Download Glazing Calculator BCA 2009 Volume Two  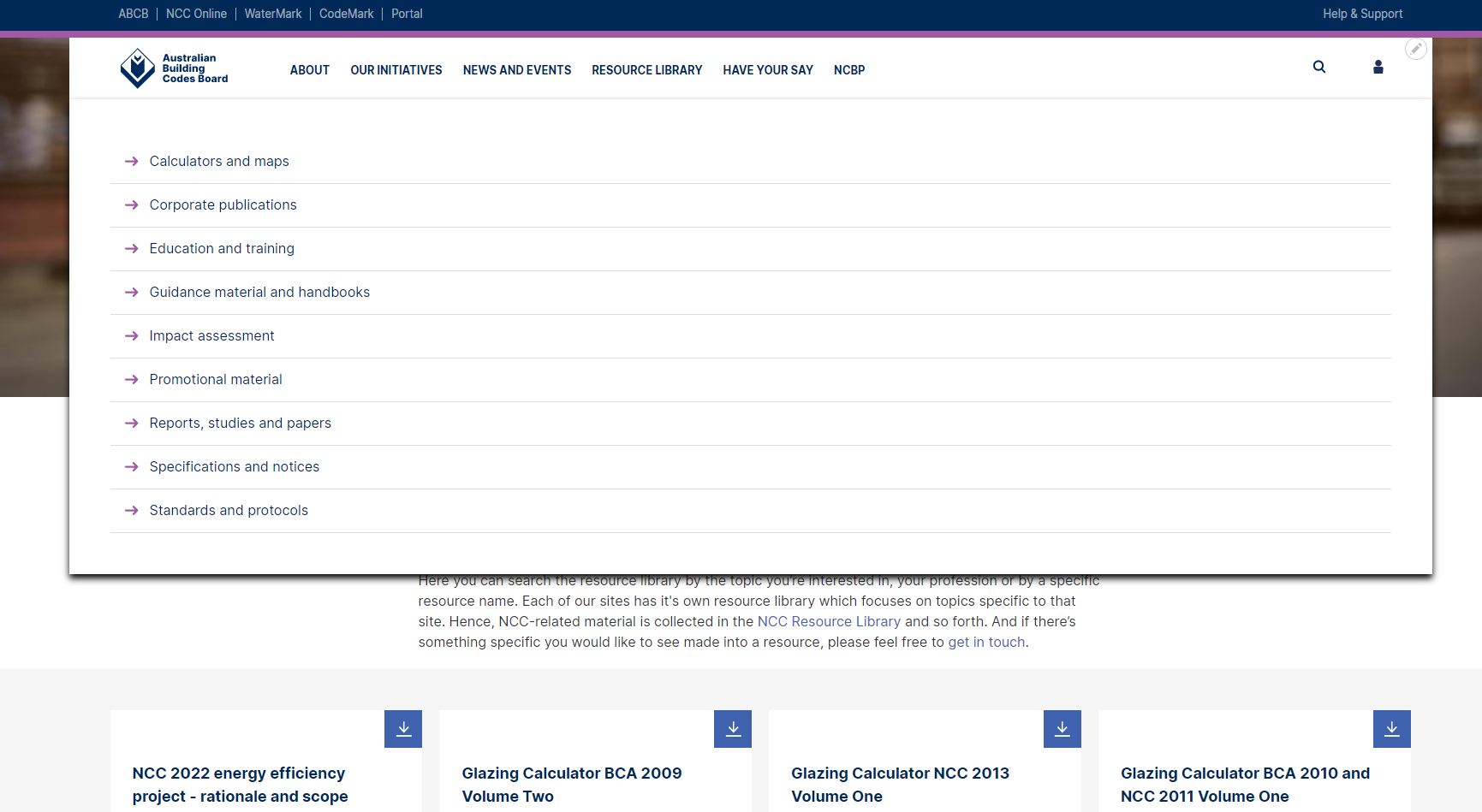pyautogui.click(x=732, y=728)
